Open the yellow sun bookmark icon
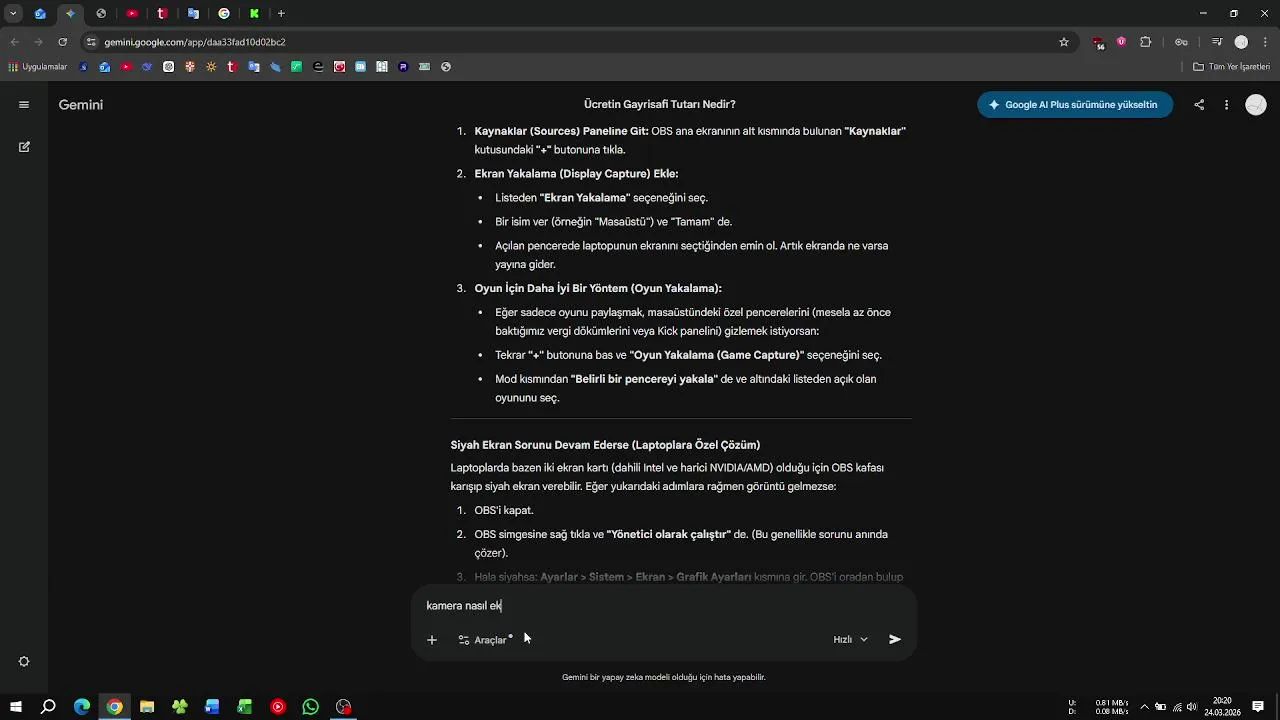The image size is (1280, 720). point(211,67)
